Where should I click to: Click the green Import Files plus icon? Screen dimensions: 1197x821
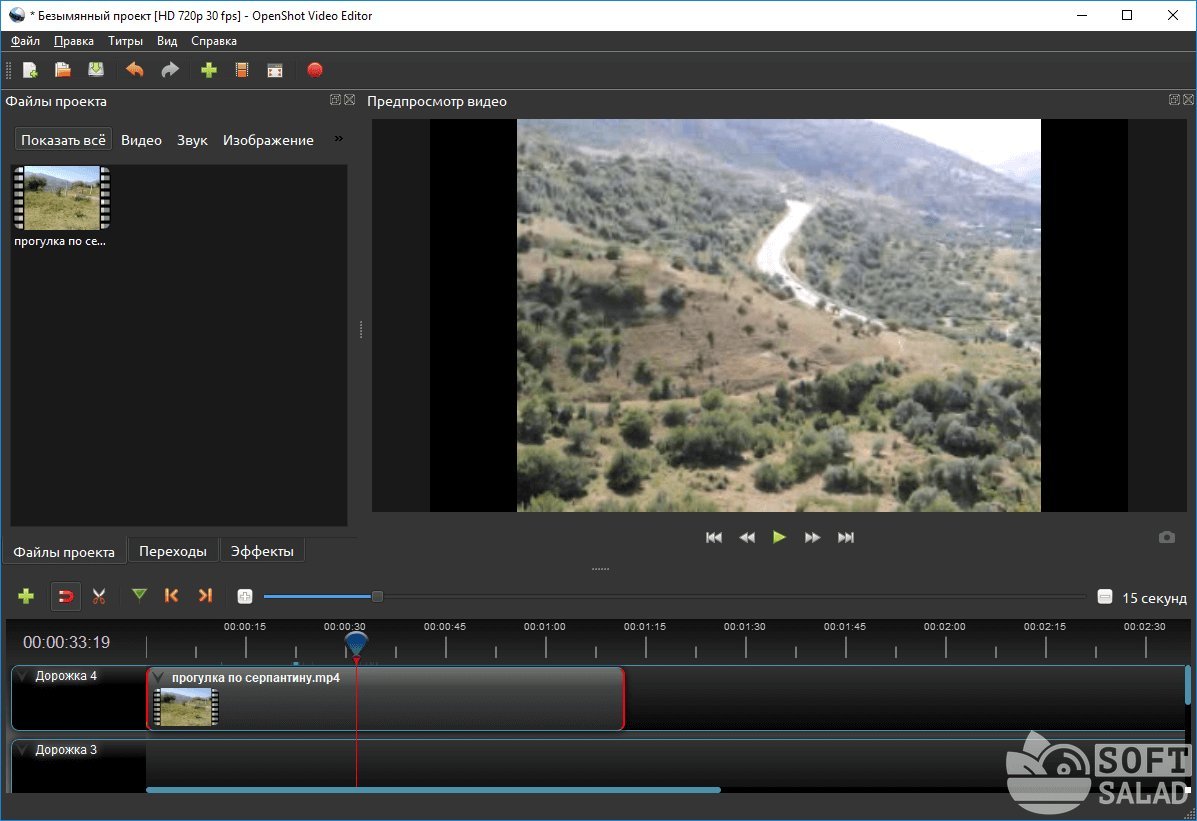tap(209, 70)
